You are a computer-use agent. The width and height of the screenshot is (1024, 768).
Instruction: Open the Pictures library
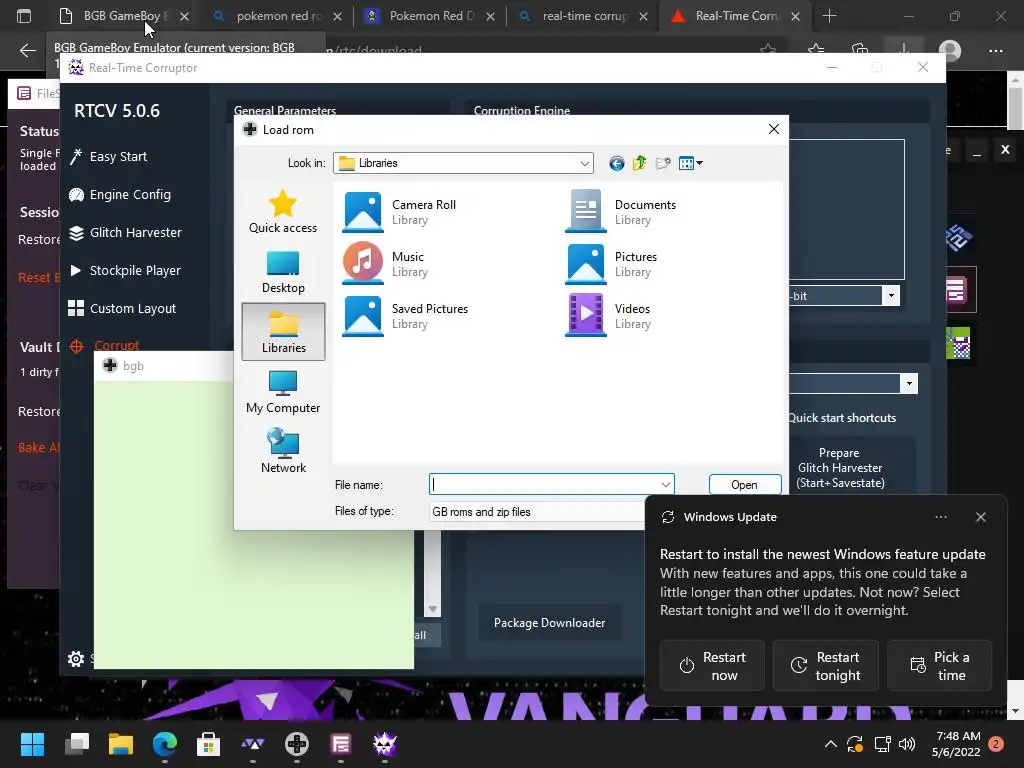[x=611, y=263]
